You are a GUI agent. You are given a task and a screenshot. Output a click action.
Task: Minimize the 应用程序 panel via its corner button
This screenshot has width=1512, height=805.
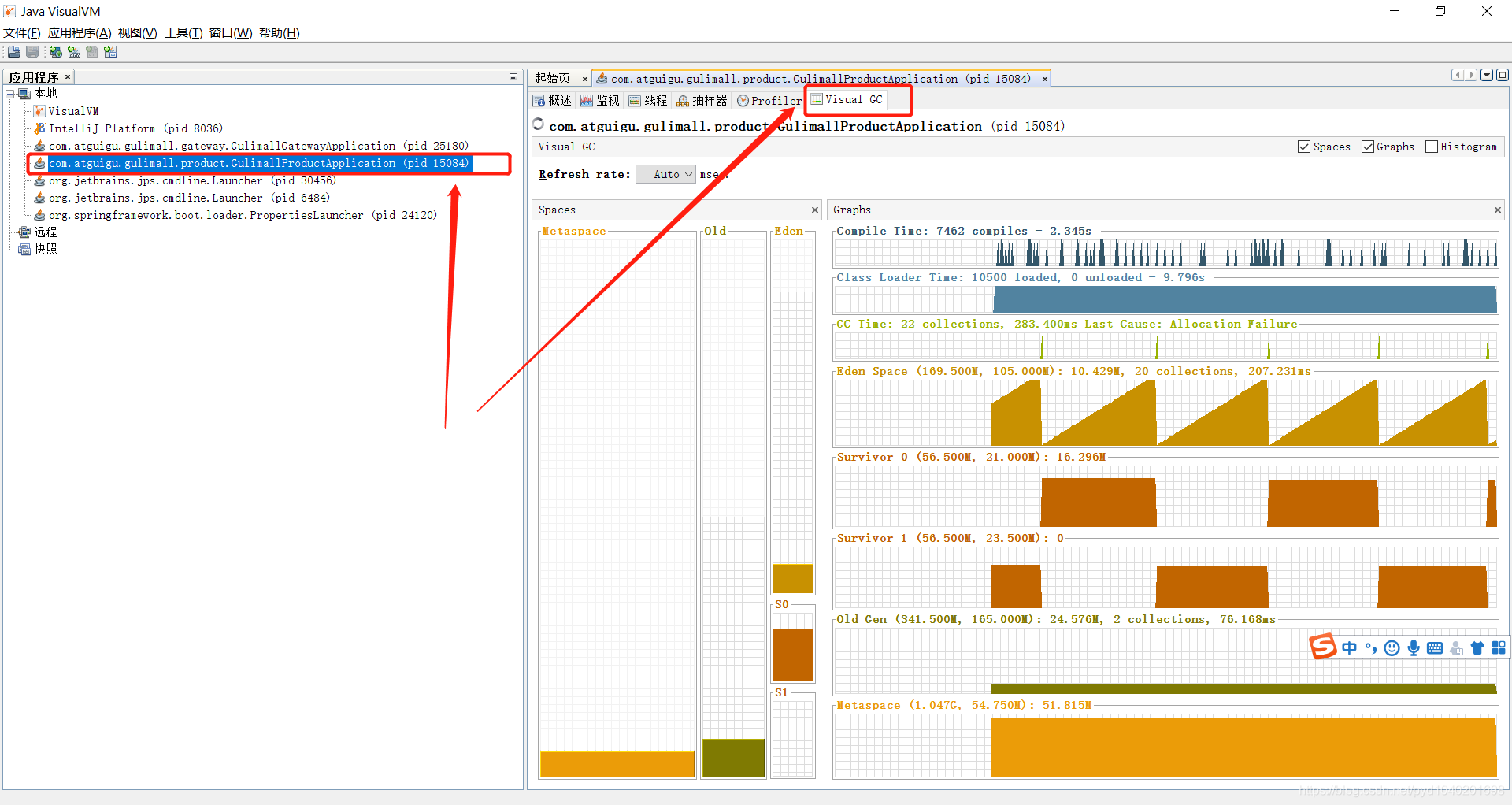coord(513,77)
